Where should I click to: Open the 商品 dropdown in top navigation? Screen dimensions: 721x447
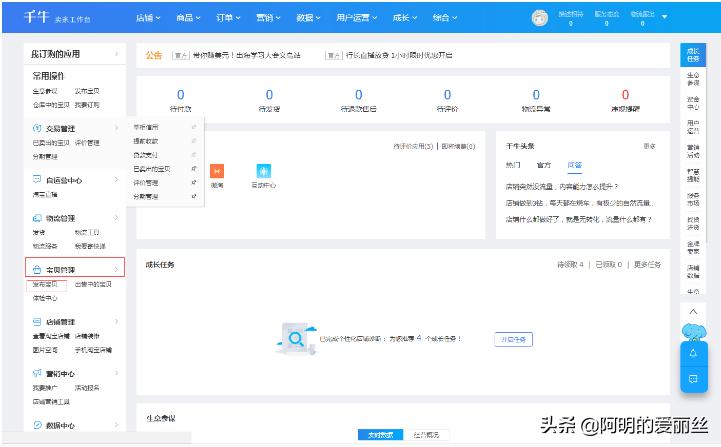189,18
